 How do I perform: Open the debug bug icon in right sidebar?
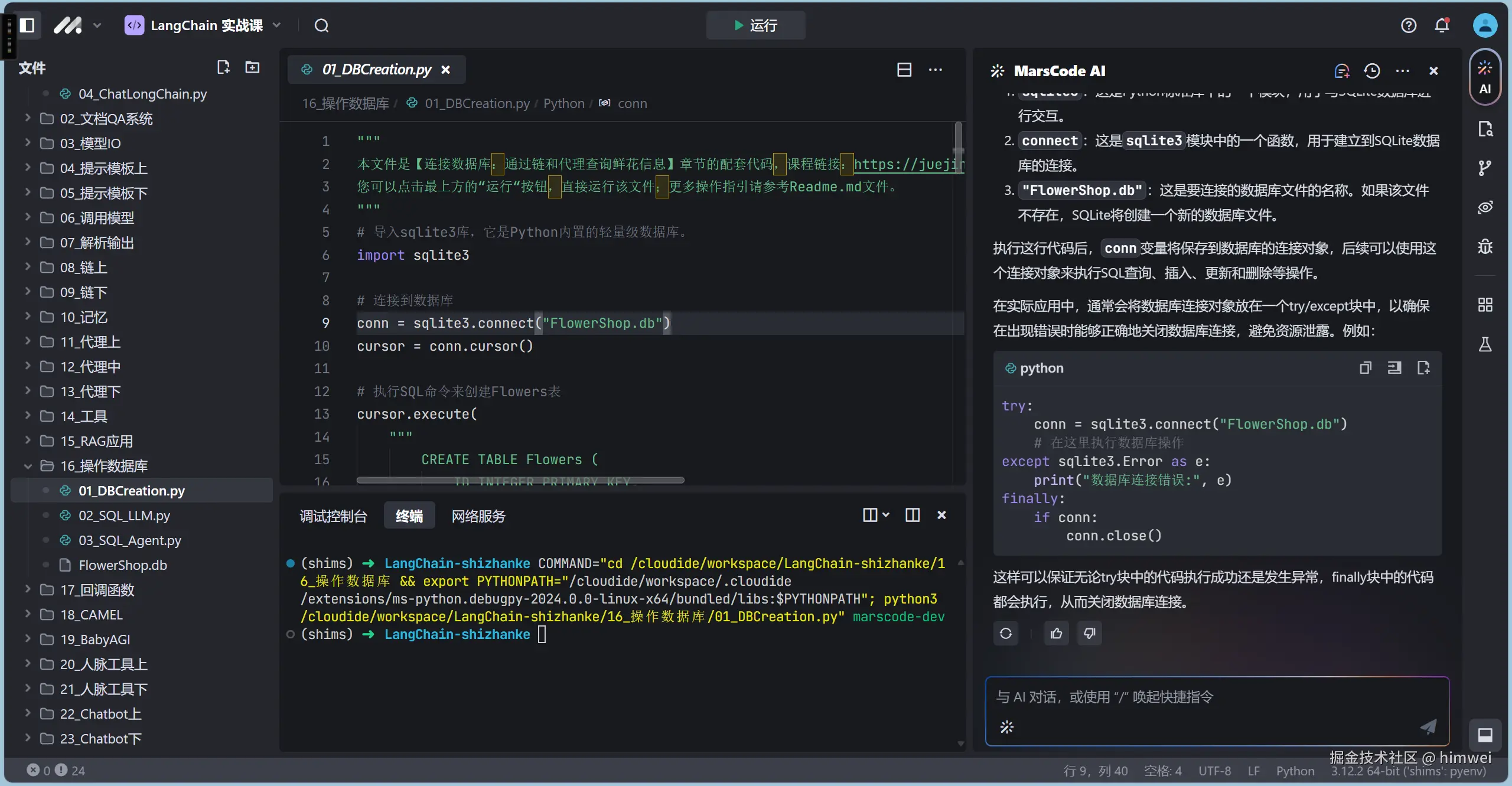coord(1485,246)
